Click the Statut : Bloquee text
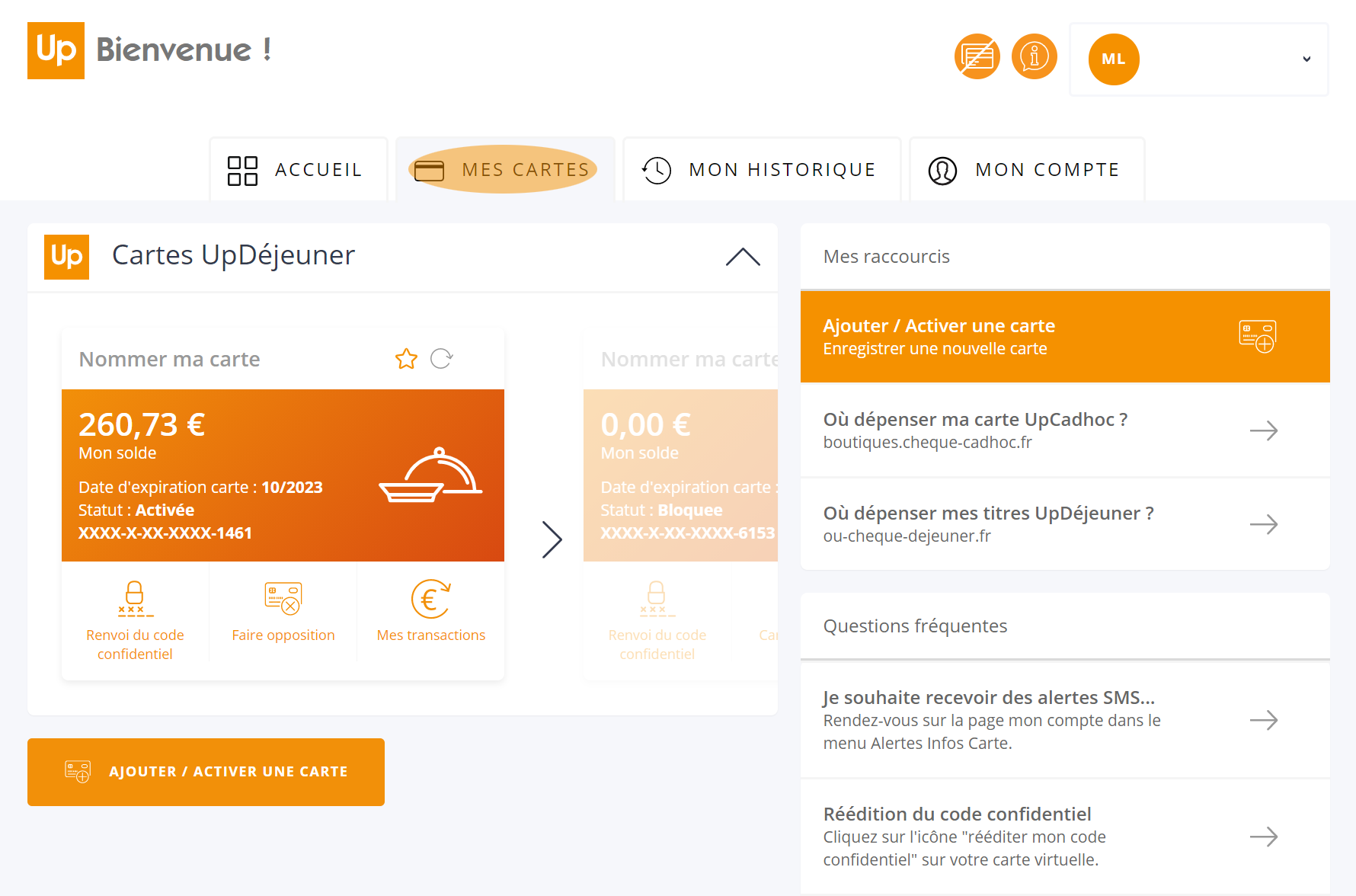 click(661, 510)
